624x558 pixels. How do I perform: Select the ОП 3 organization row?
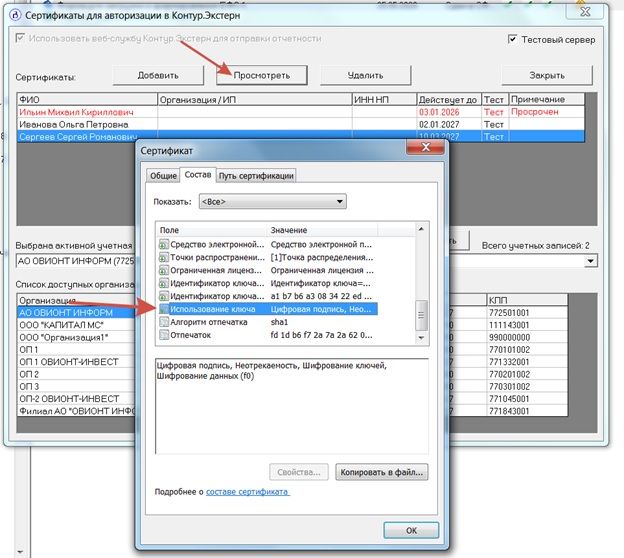[x=76, y=386]
